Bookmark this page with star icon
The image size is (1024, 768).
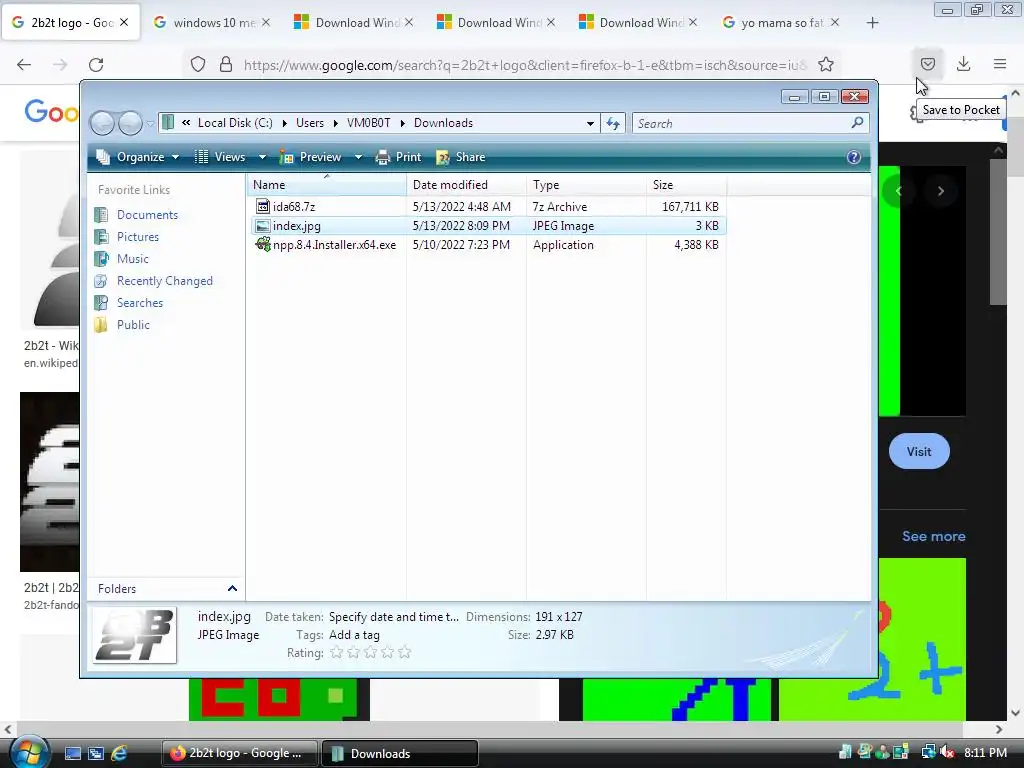point(826,64)
